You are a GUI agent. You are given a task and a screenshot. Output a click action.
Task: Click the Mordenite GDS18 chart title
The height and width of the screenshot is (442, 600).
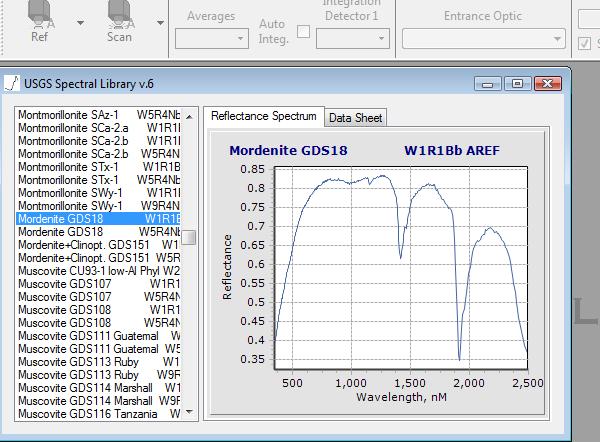coord(288,150)
